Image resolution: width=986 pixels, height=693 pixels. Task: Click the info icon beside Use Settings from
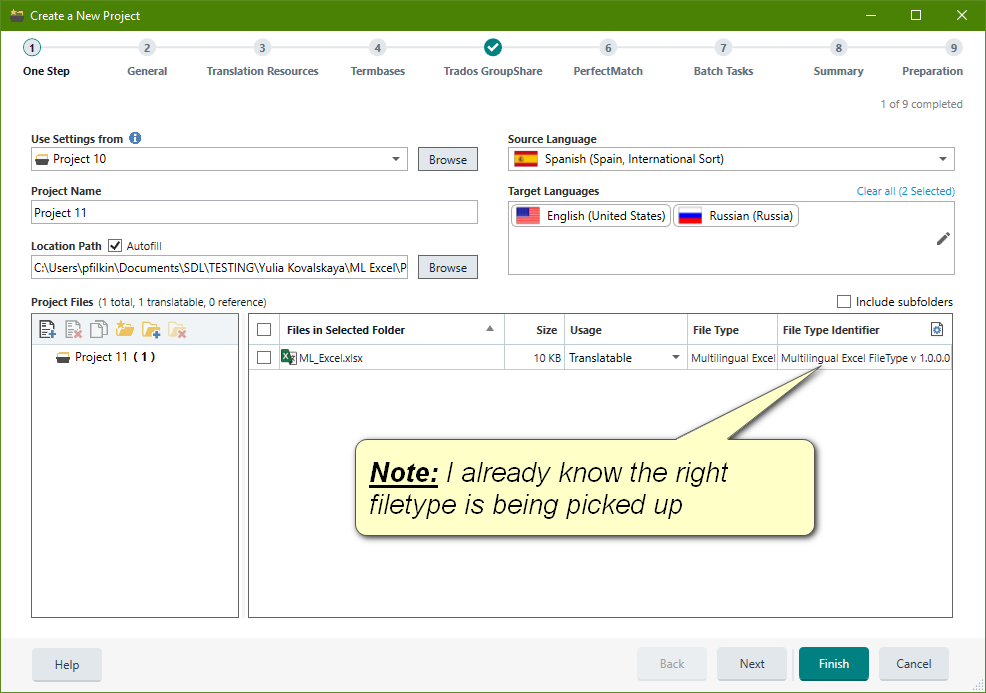tap(135, 138)
